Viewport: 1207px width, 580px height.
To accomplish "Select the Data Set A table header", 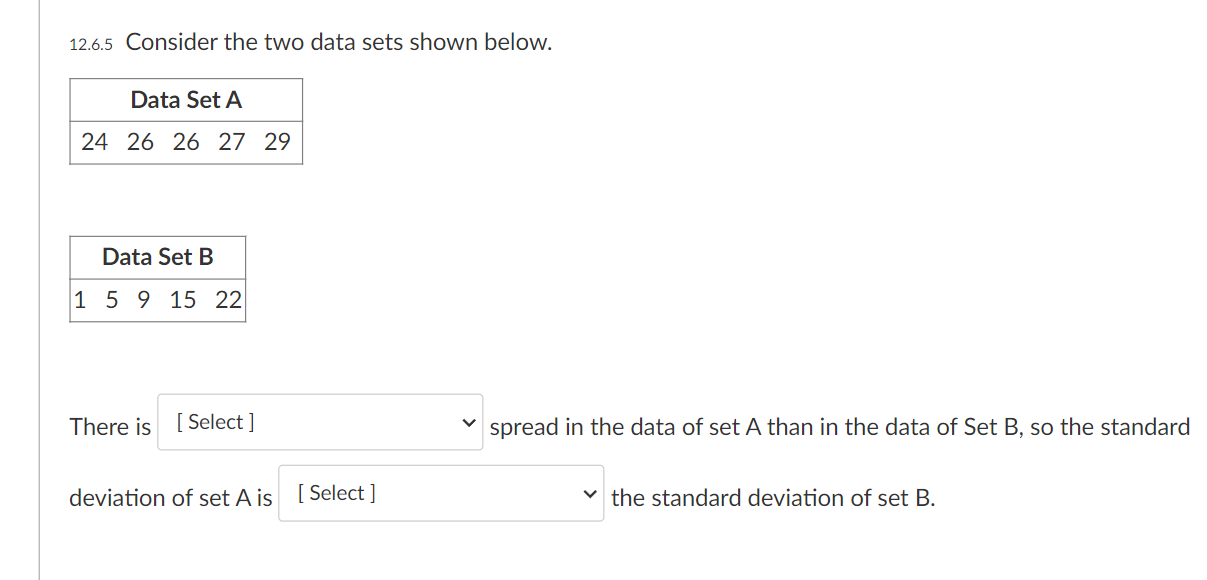I will click(186, 99).
